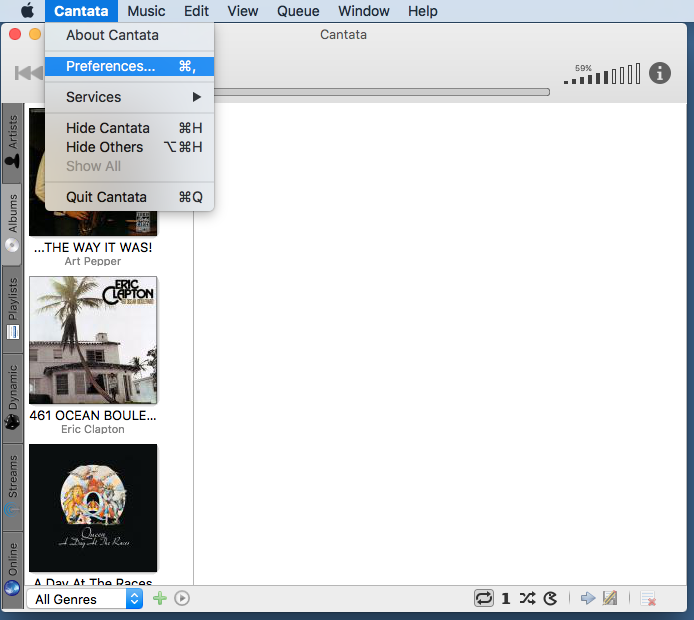694x620 pixels.
Task: Click the clear play queue icon
Action: (x=648, y=599)
